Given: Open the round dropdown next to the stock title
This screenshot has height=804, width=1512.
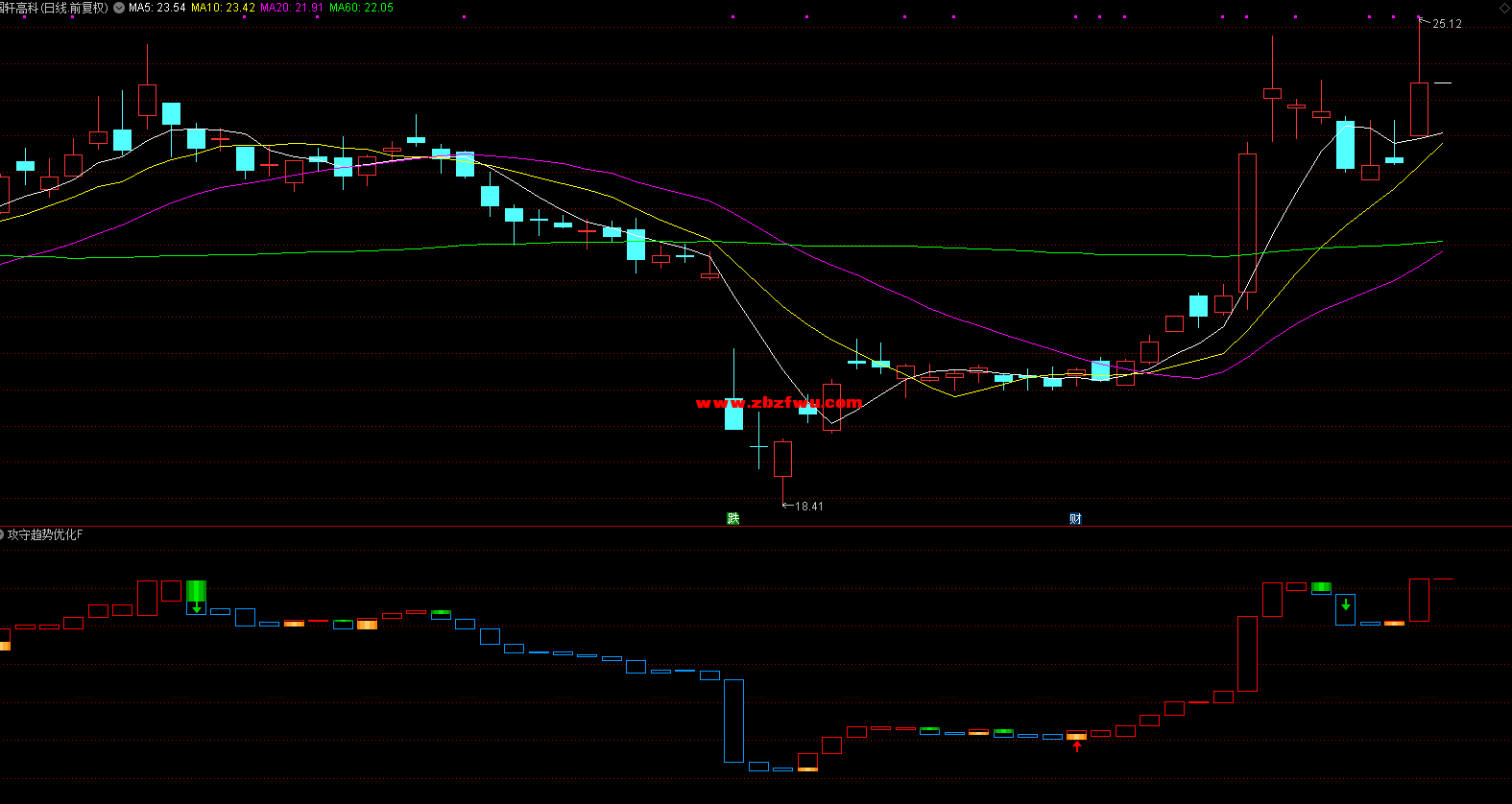Looking at the screenshot, I should 119,8.
